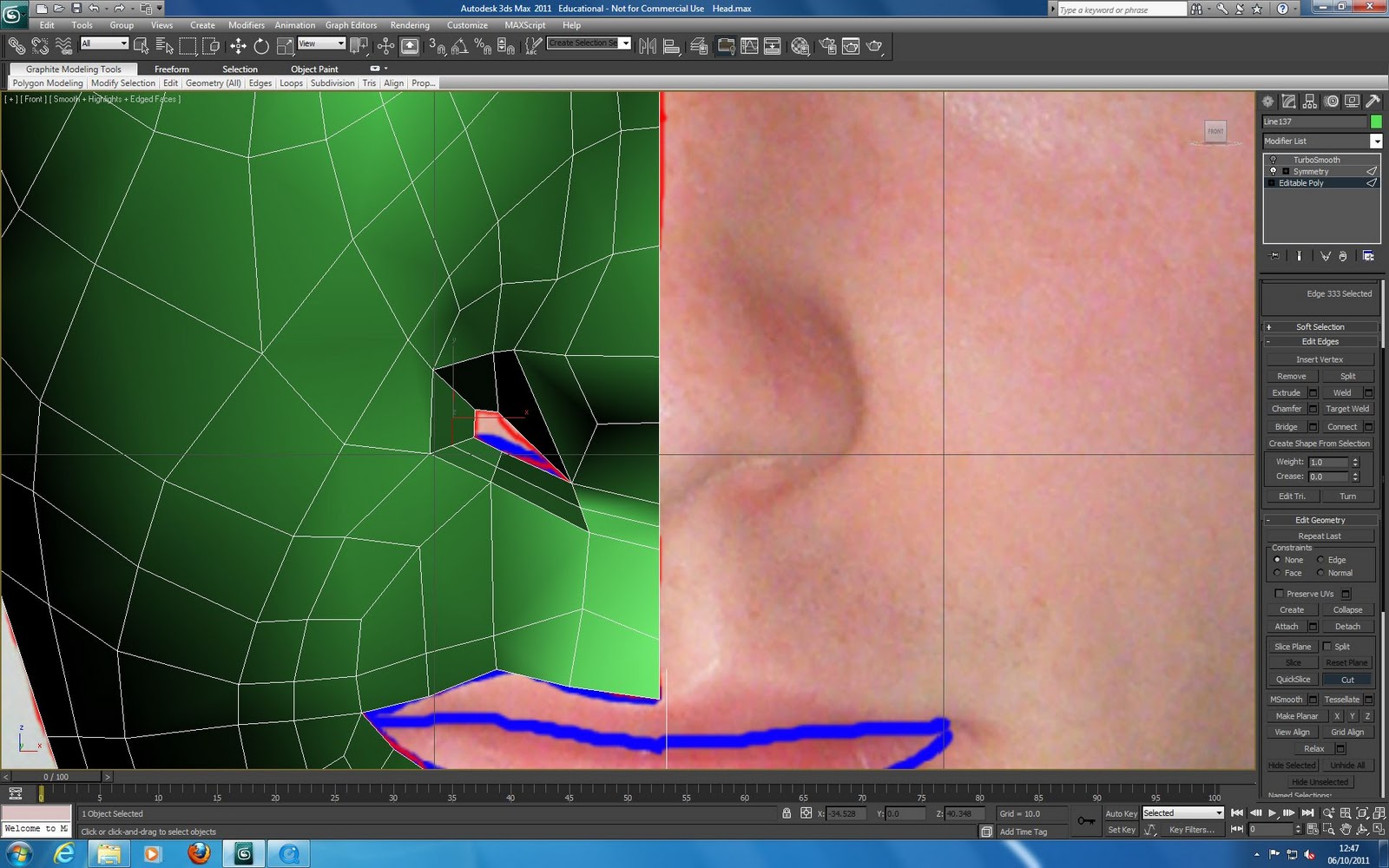The image size is (1389, 868).
Task: Click the Rectangular Selection Region icon
Action: [x=188, y=46]
